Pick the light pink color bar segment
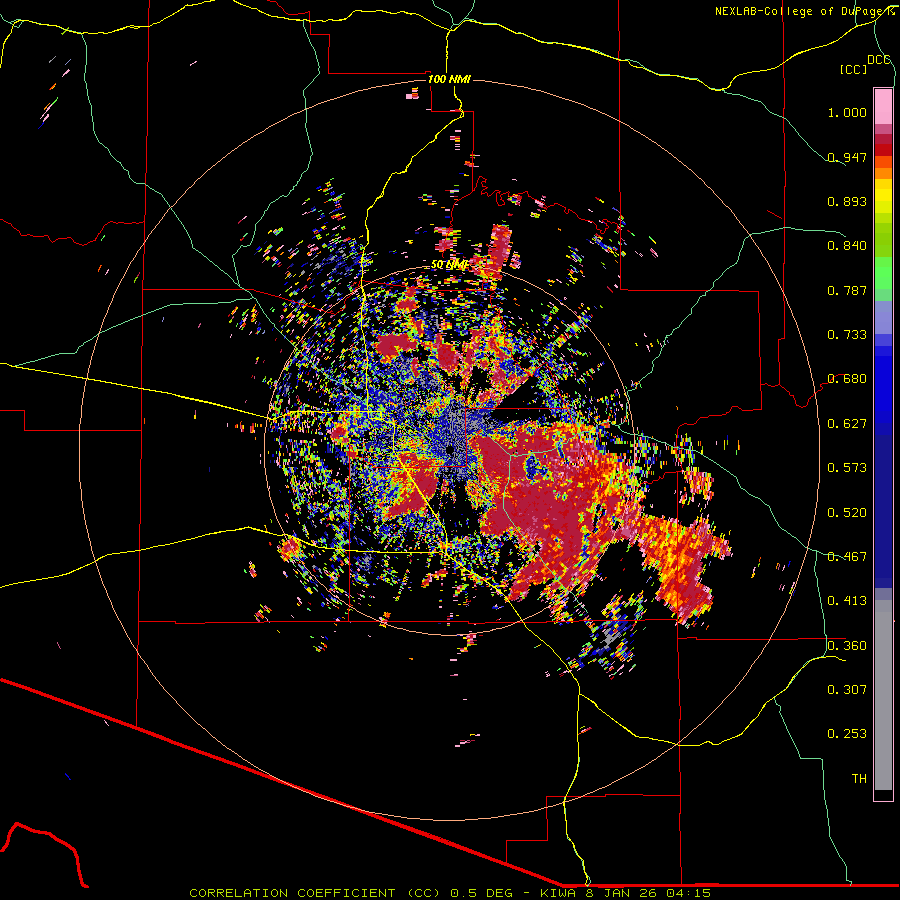 click(x=883, y=106)
